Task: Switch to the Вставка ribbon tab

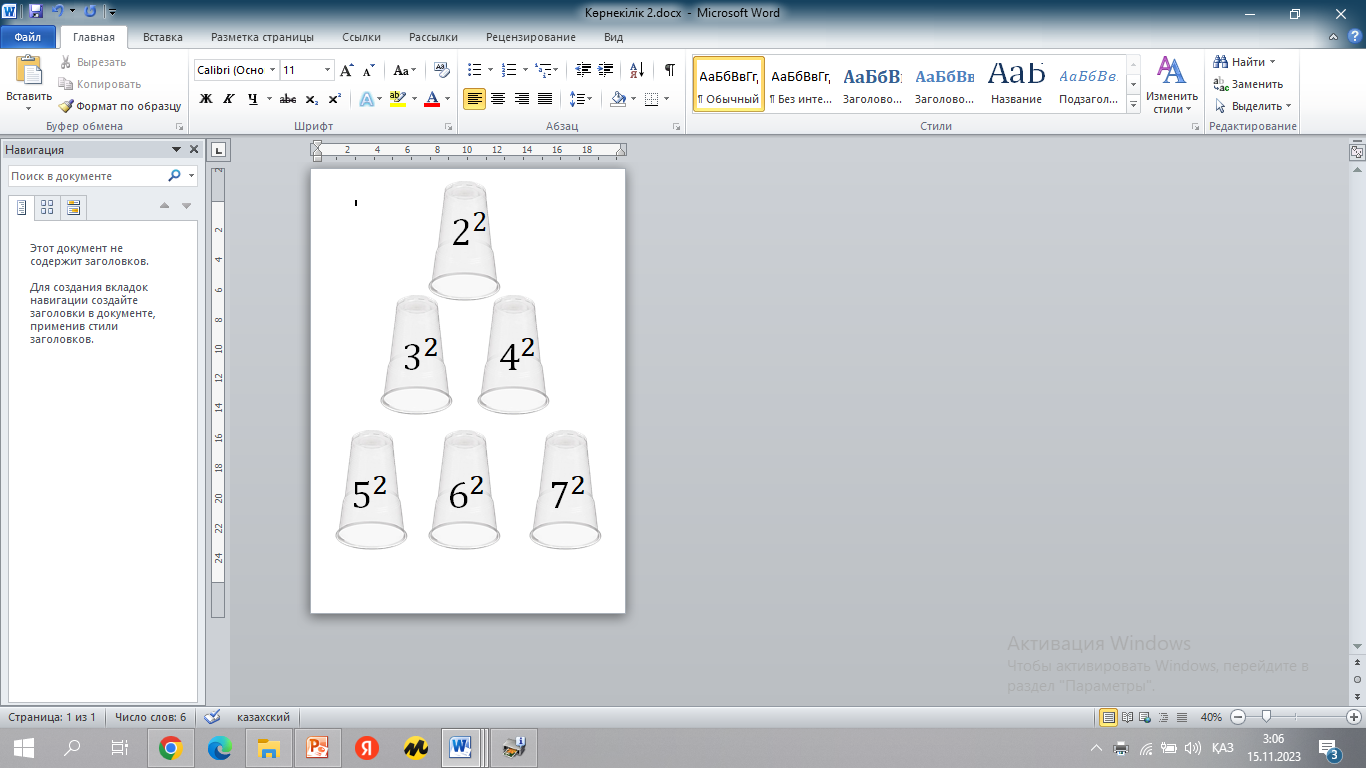Action: (x=162, y=37)
